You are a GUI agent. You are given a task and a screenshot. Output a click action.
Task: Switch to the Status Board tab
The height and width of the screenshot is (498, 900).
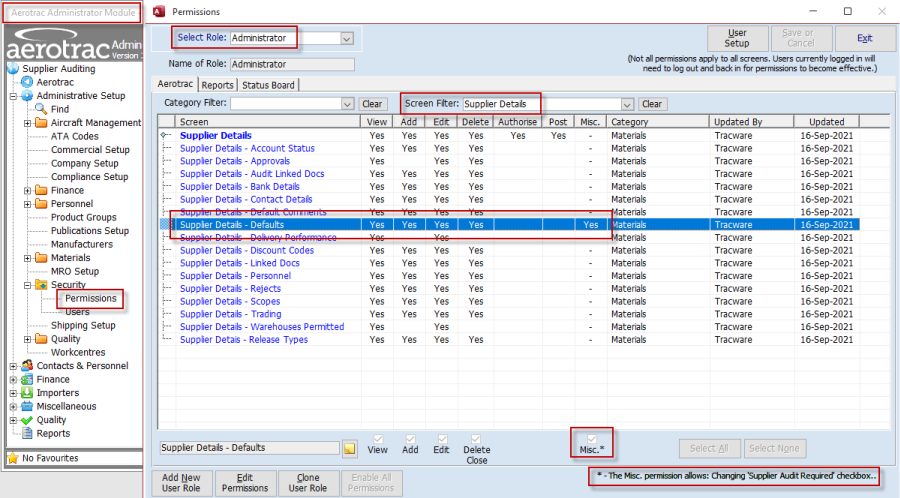click(x=268, y=85)
